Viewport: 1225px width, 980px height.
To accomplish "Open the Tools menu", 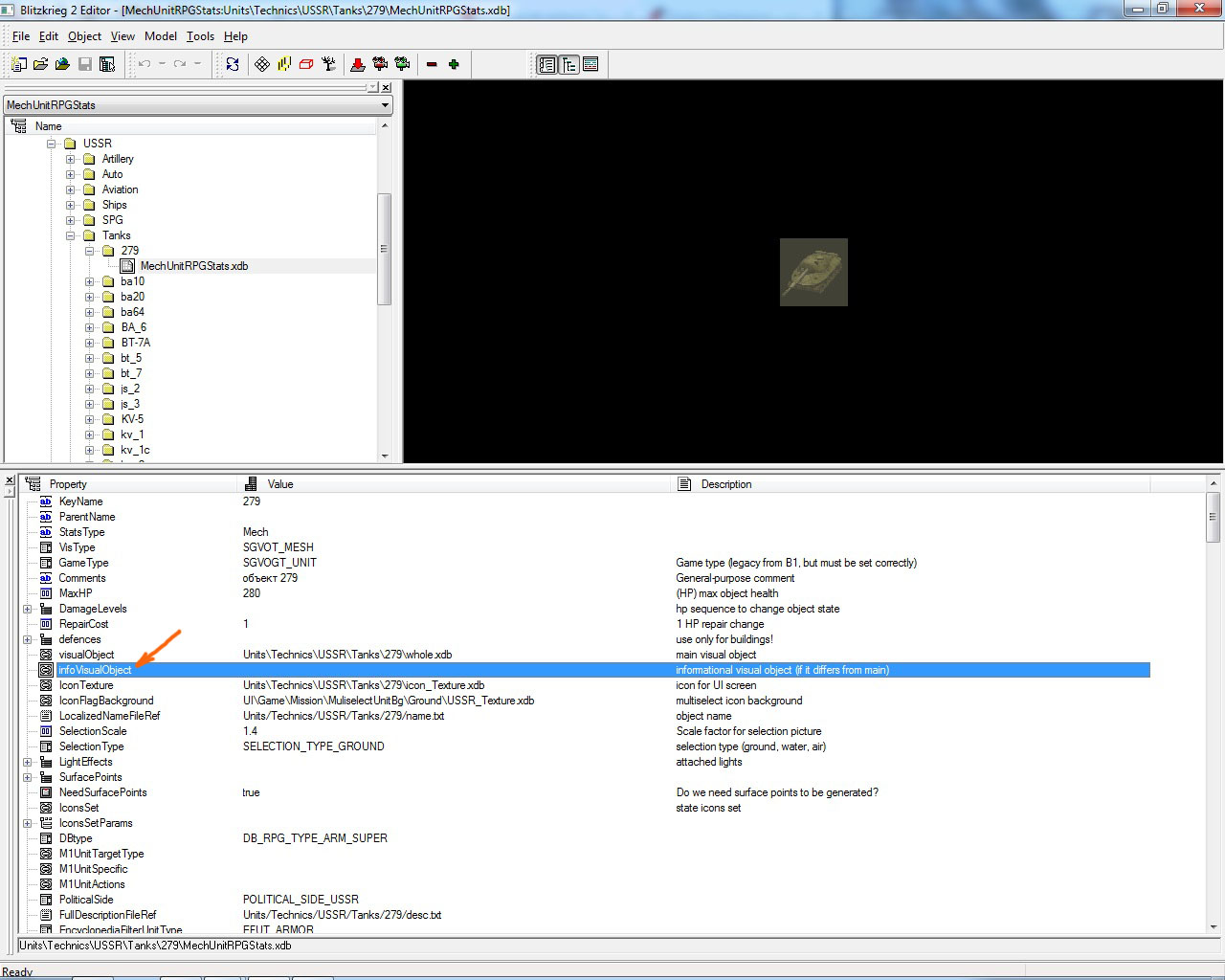I will click(x=200, y=36).
